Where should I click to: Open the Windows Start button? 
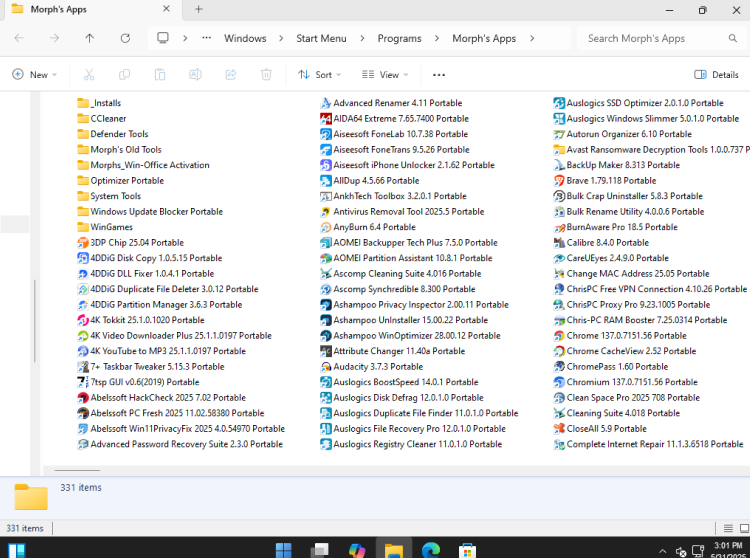pyautogui.click(x=284, y=550)
